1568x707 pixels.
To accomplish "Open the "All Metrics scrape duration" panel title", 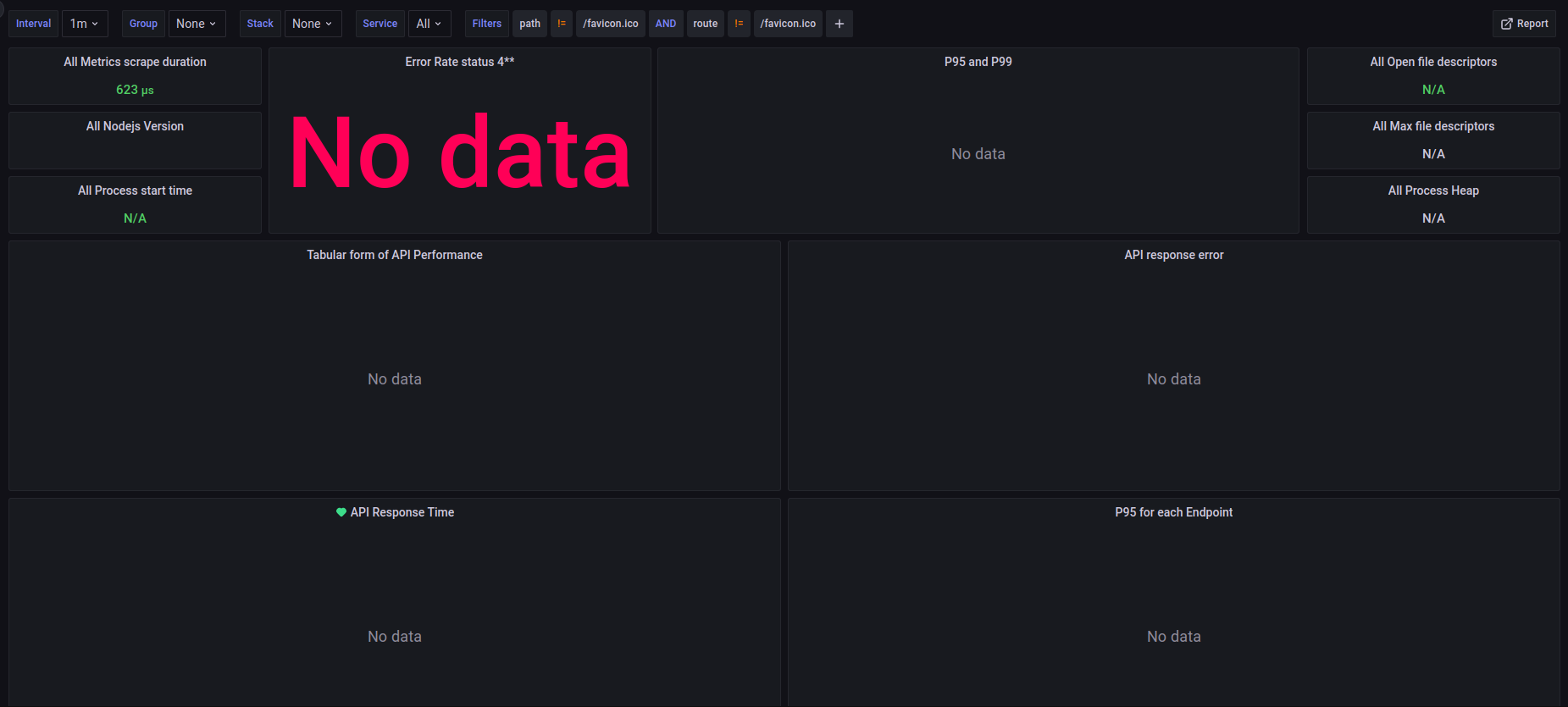I will tap(135, 62).
